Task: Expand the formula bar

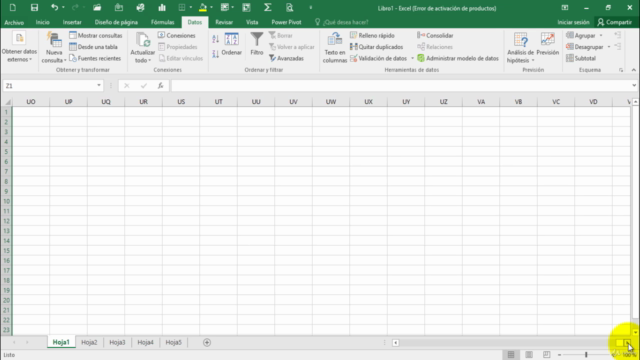Action: [634, 85]
